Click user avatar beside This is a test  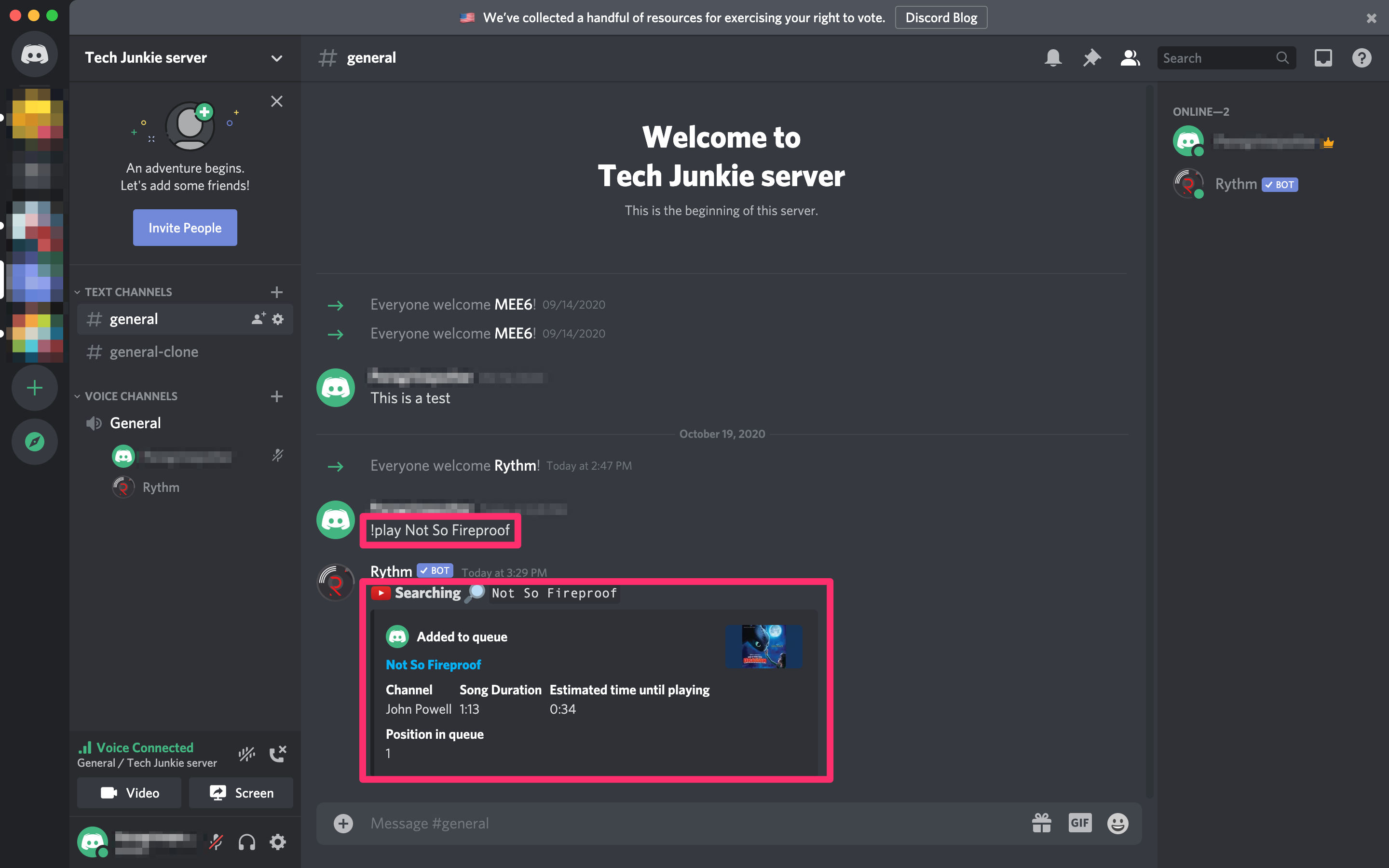pyautogui.click(x=336, y=388)
